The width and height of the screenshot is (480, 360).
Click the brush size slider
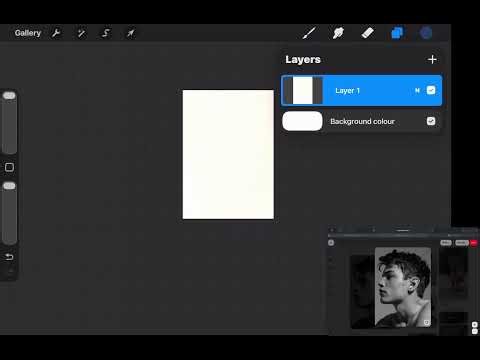pos(9,123)
